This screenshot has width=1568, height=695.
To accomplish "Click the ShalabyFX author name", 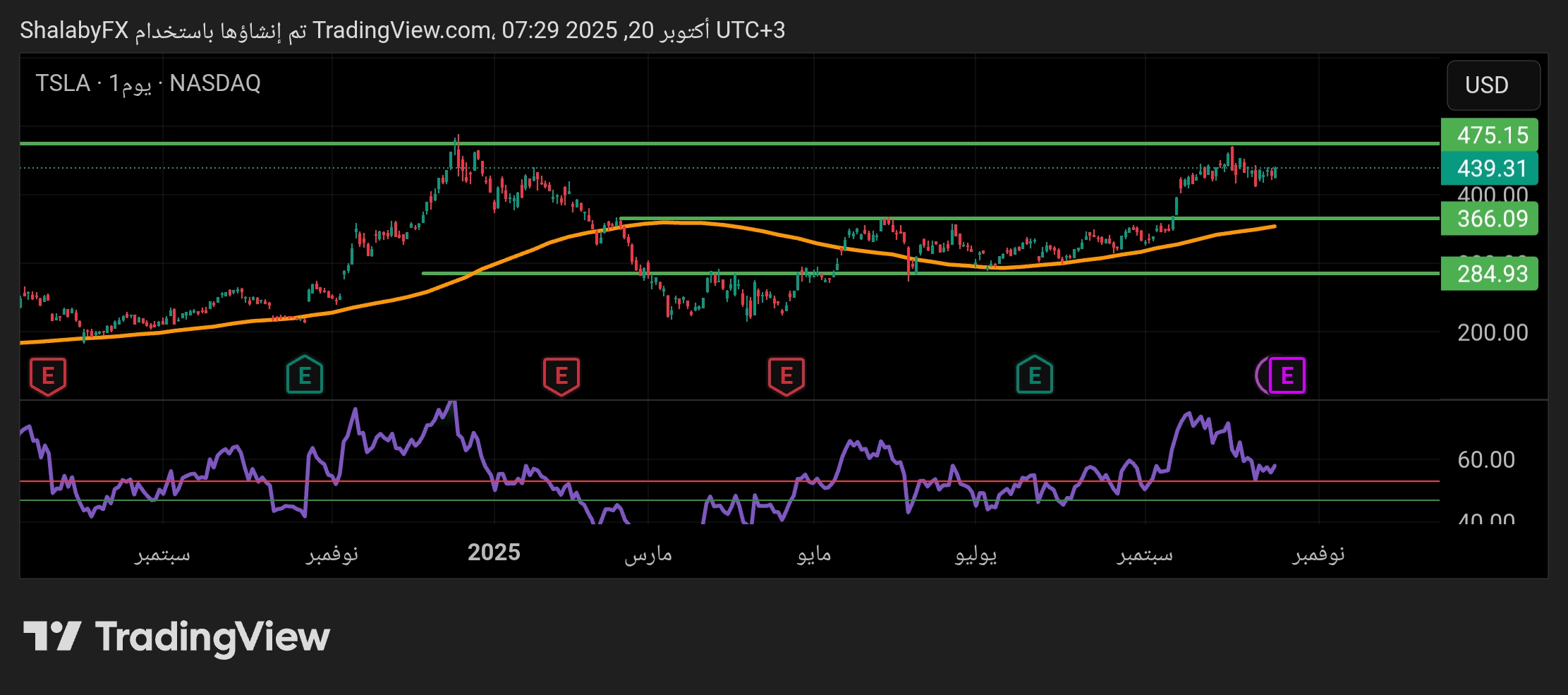I will [74, 30].
